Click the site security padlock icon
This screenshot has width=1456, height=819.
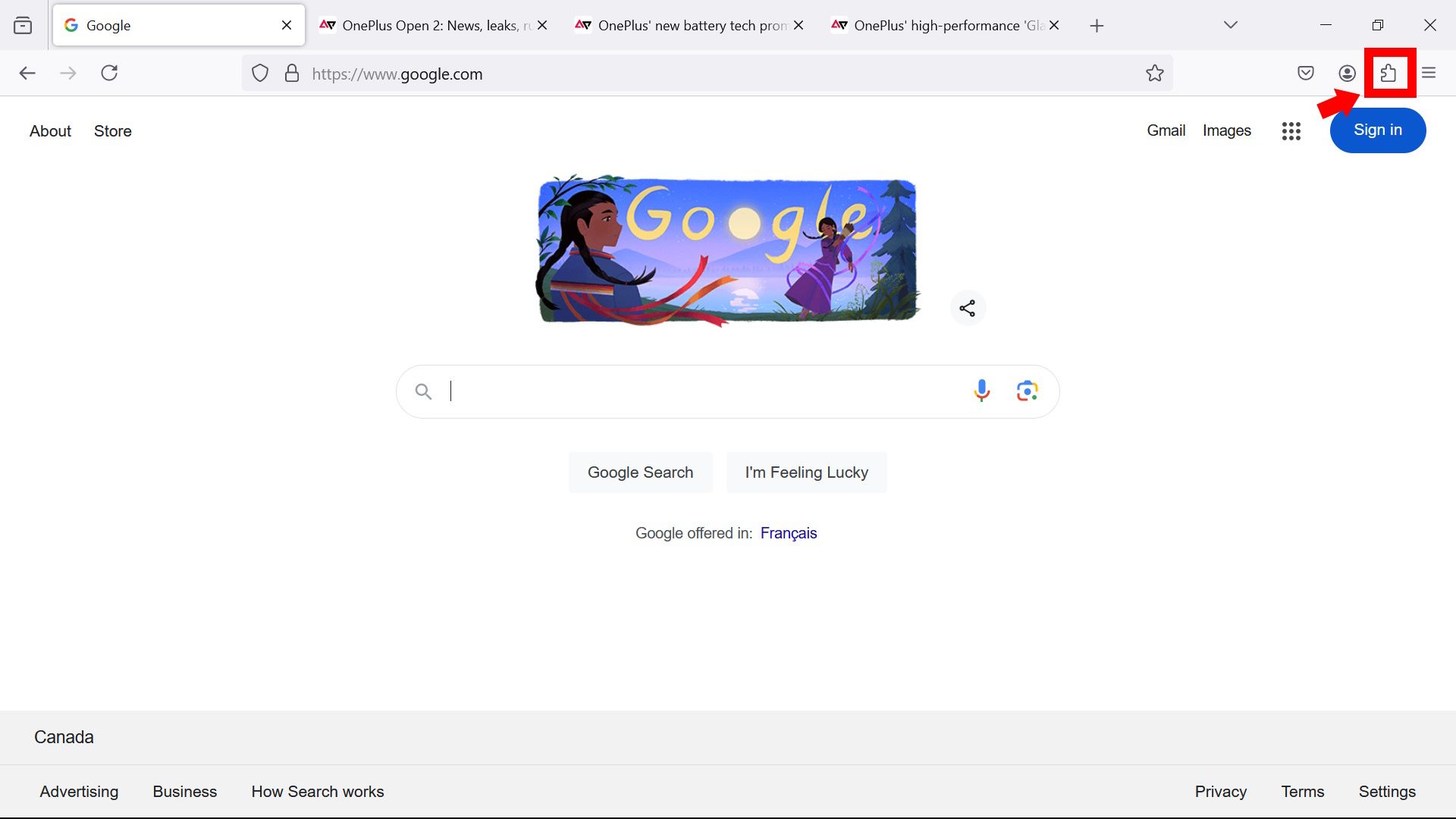pos(291,73)
